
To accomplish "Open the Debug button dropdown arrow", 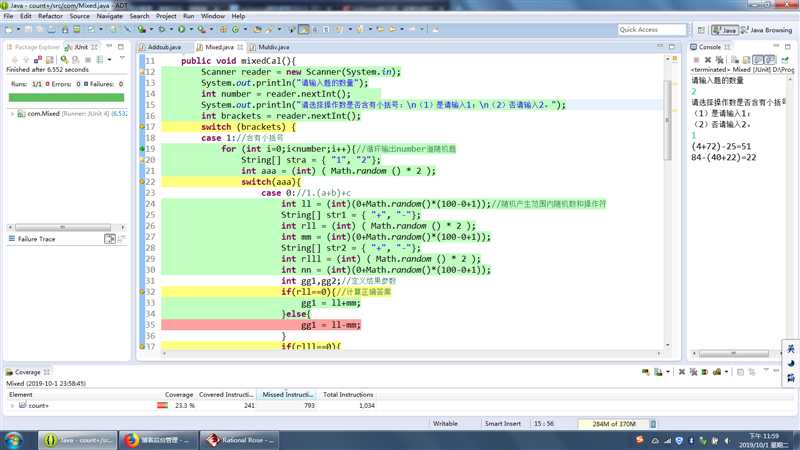I will point(171,30).
